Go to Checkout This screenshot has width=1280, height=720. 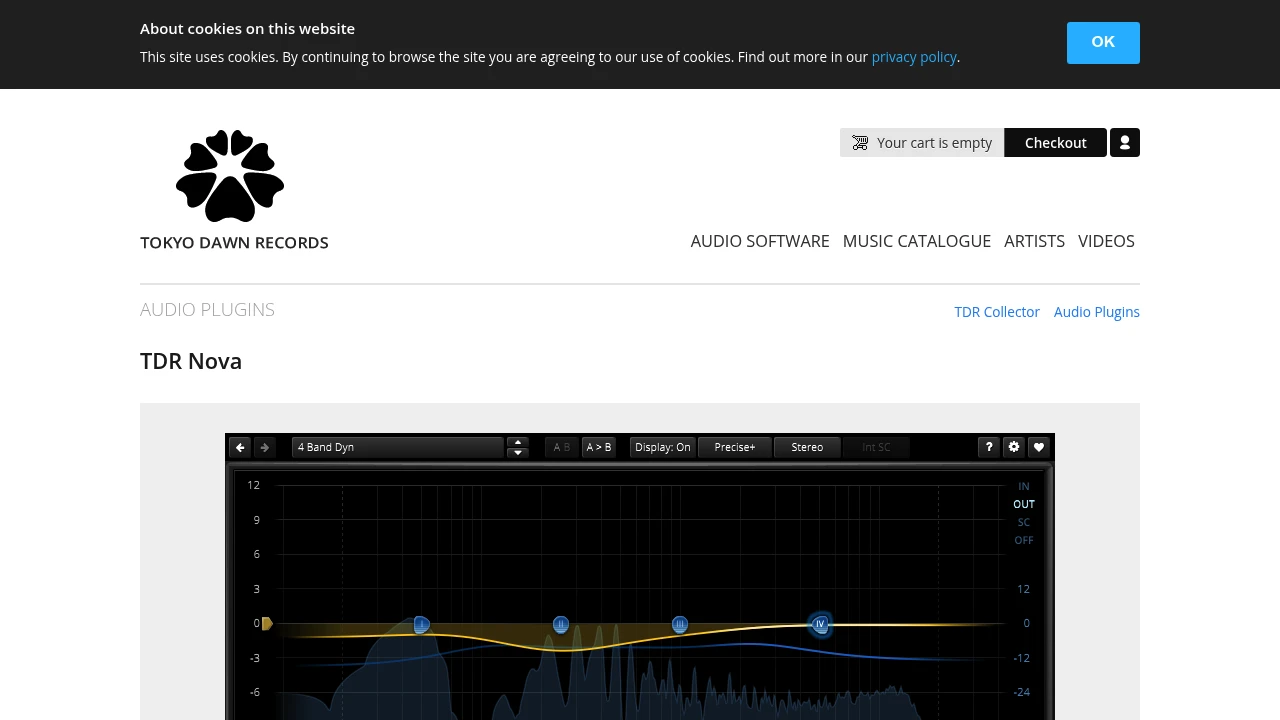1055,143
